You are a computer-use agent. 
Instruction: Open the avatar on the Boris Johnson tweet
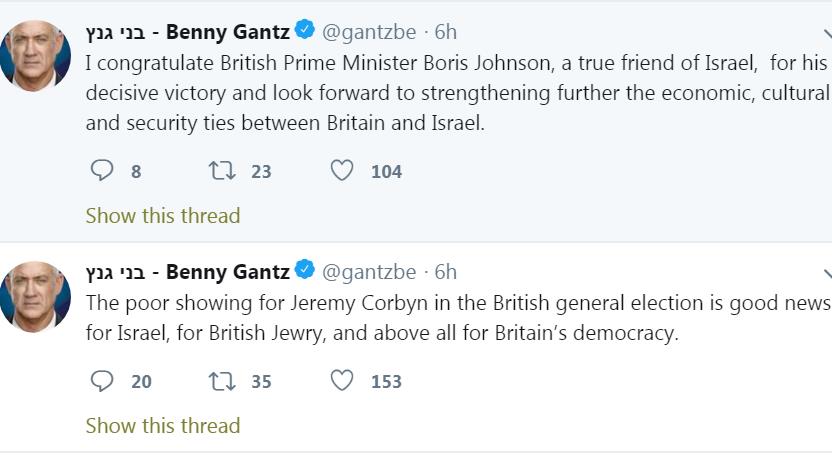click(35, 55)
